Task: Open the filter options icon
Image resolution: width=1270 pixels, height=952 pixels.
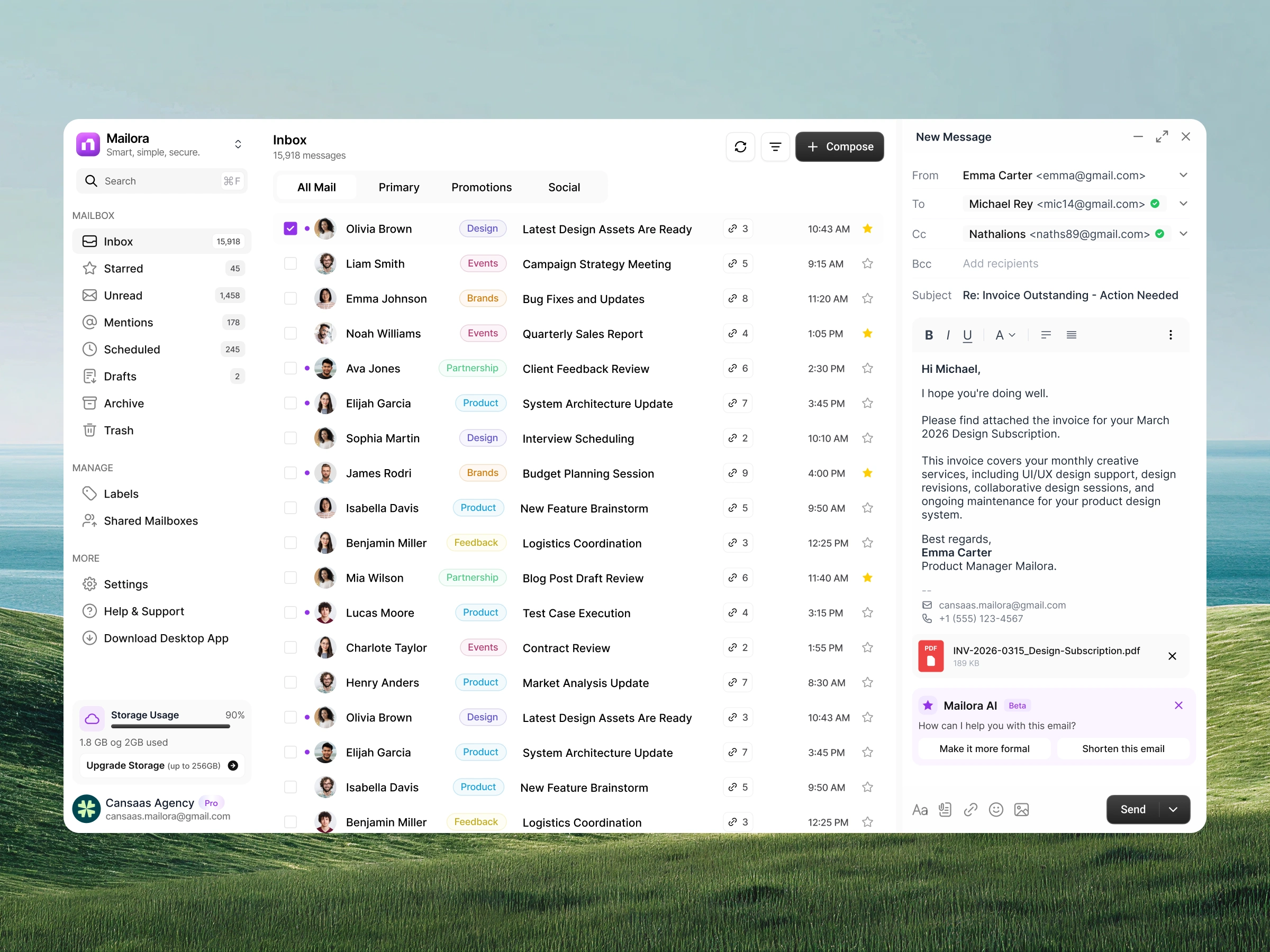Action: tap(775, 147)
